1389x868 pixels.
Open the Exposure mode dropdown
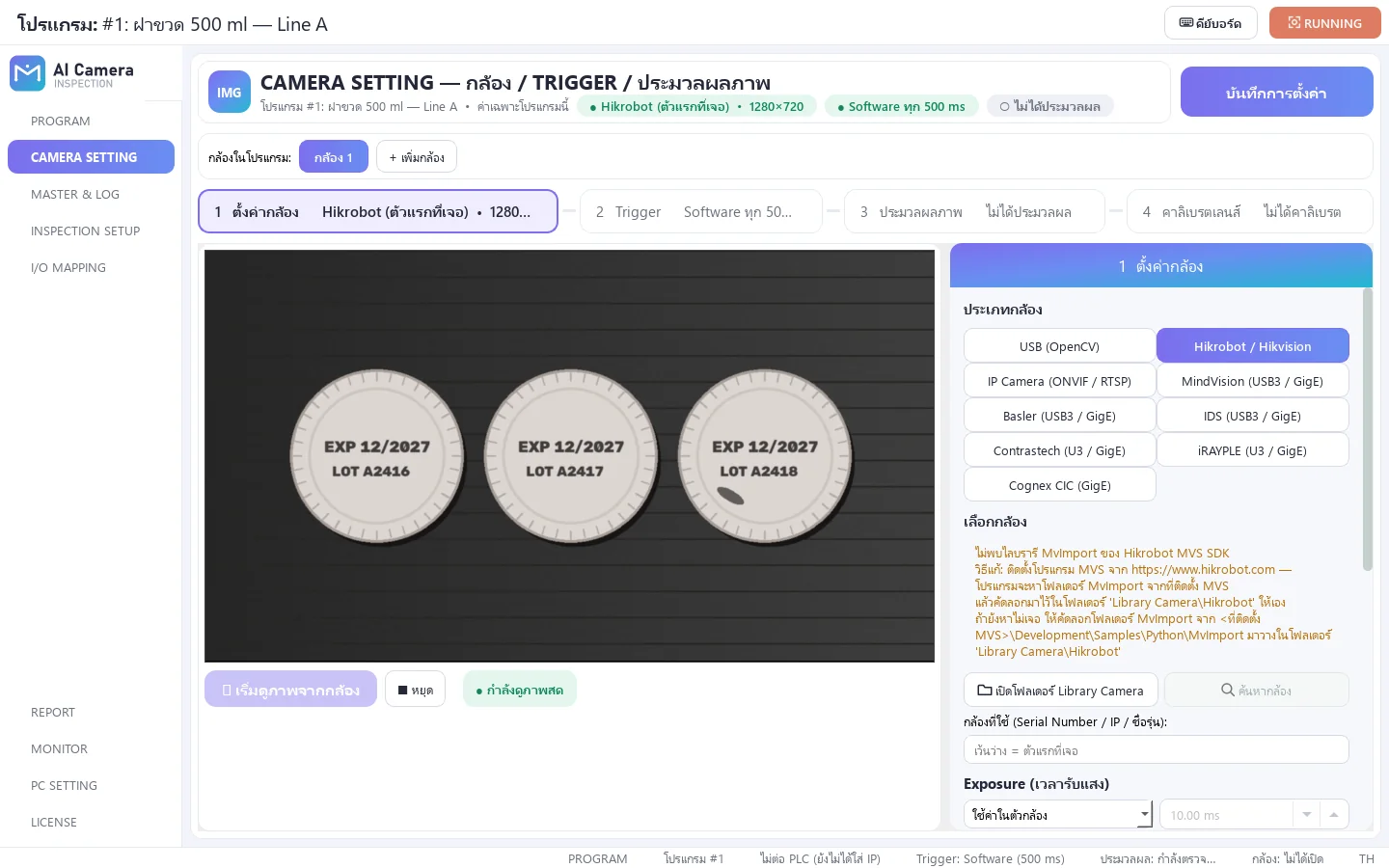pyautogui.click(x=1058, y=814)
